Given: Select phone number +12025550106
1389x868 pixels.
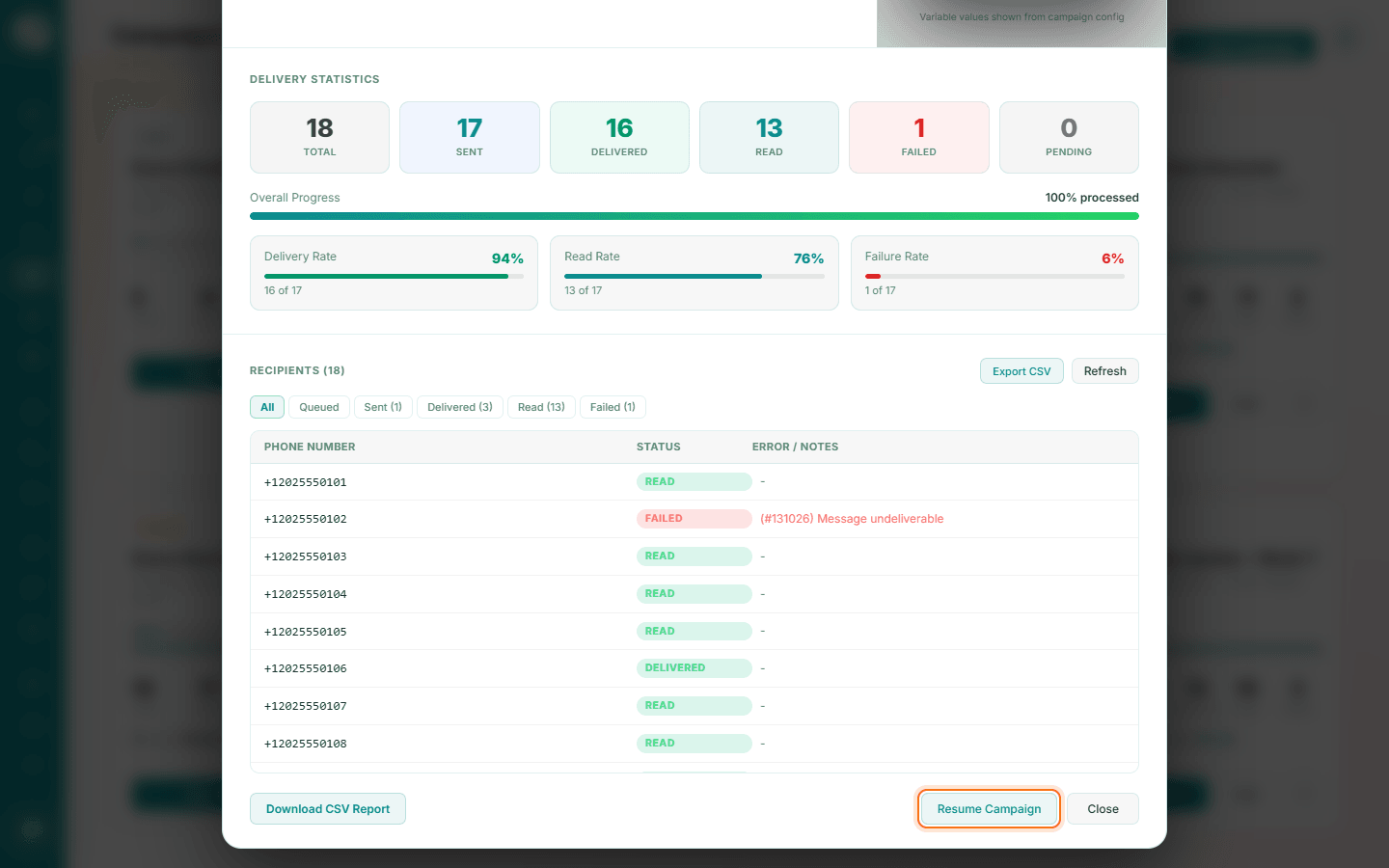Looking at the screenshot, I should tap(306, 668).
